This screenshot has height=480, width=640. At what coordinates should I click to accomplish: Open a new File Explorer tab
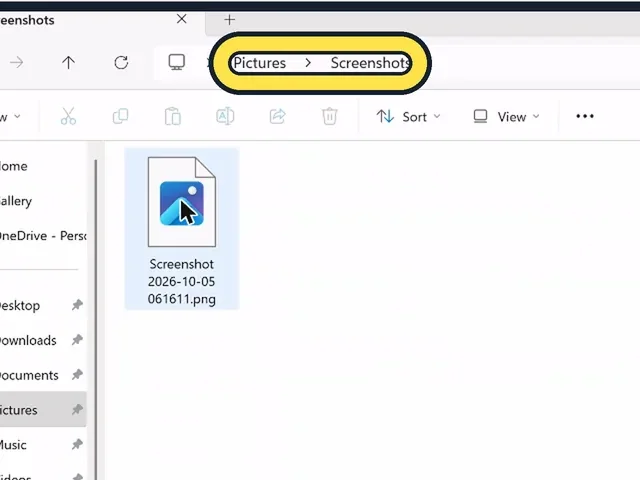pos(229,20)
